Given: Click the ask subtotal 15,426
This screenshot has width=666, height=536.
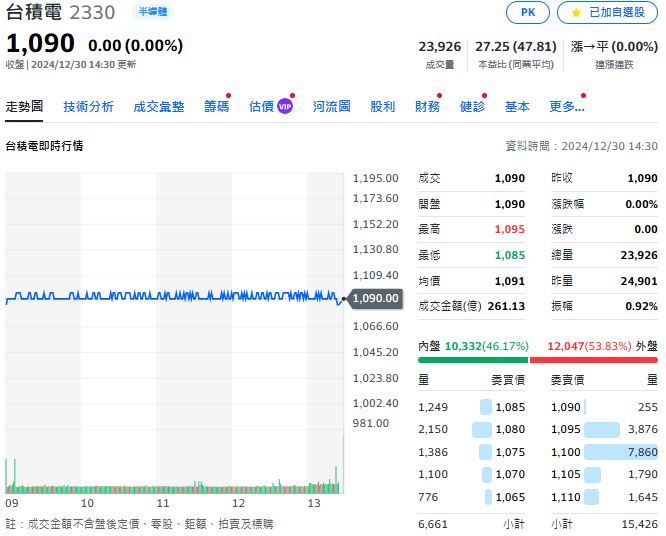Looking at the screenshot, I should tap(640, 524).
